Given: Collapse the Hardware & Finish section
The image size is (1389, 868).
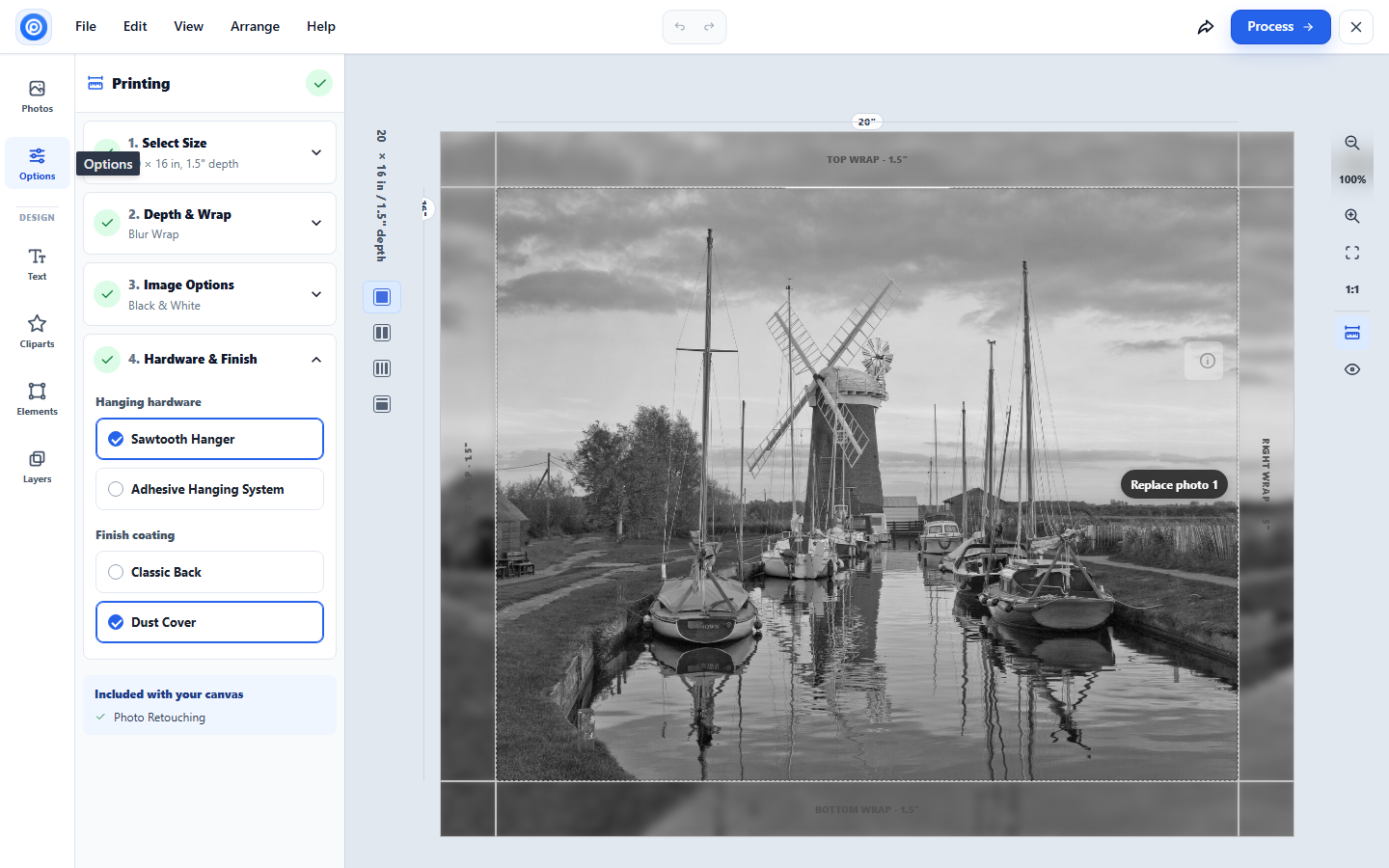Looking at the screenshot, I should (x=316, y=360).
